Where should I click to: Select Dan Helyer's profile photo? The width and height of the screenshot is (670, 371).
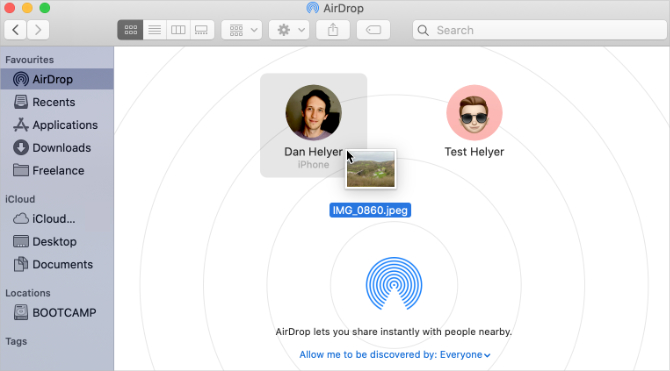(x=314, y=112)
